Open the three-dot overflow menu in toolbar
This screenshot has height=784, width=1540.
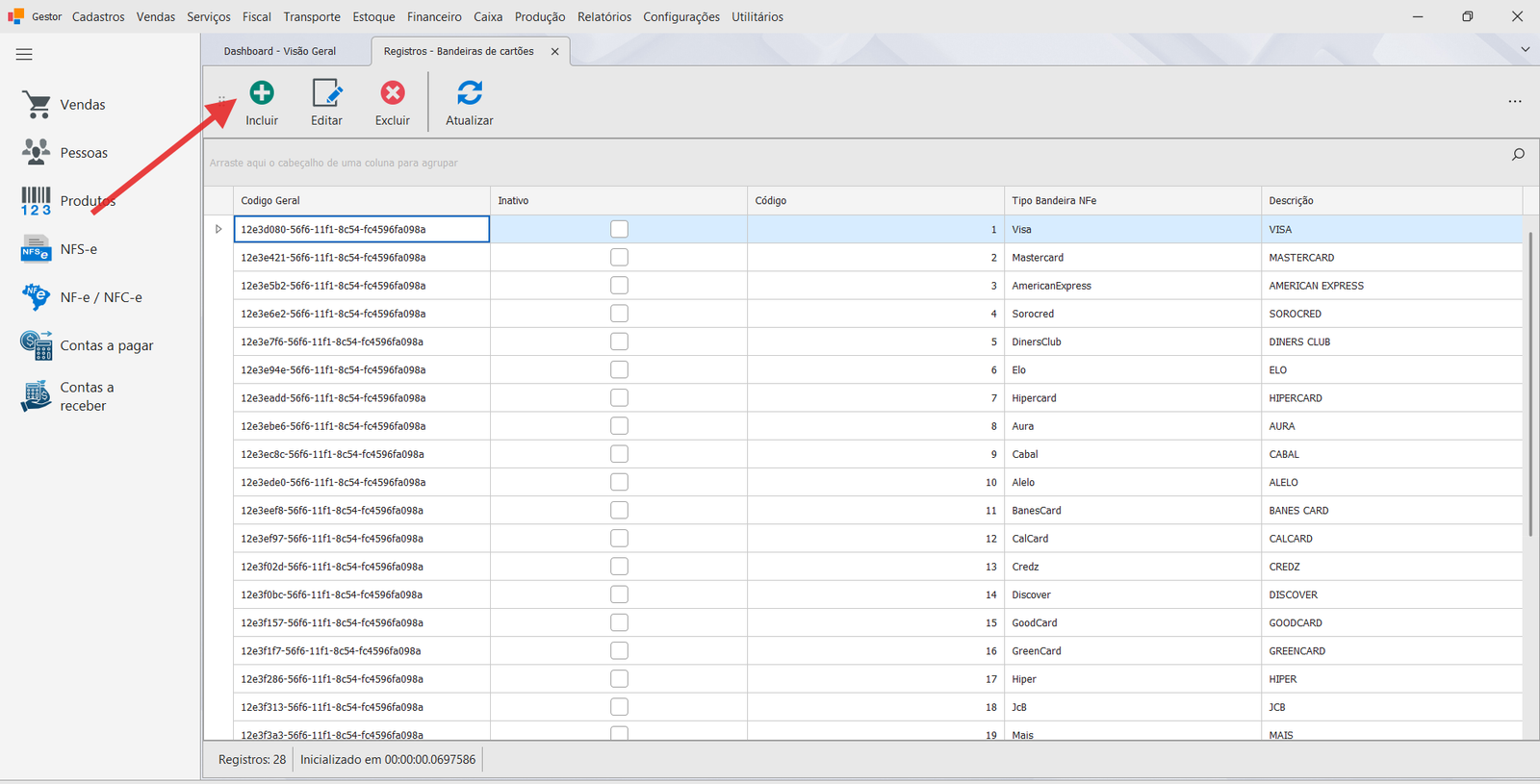click(x=1515, y=101)
